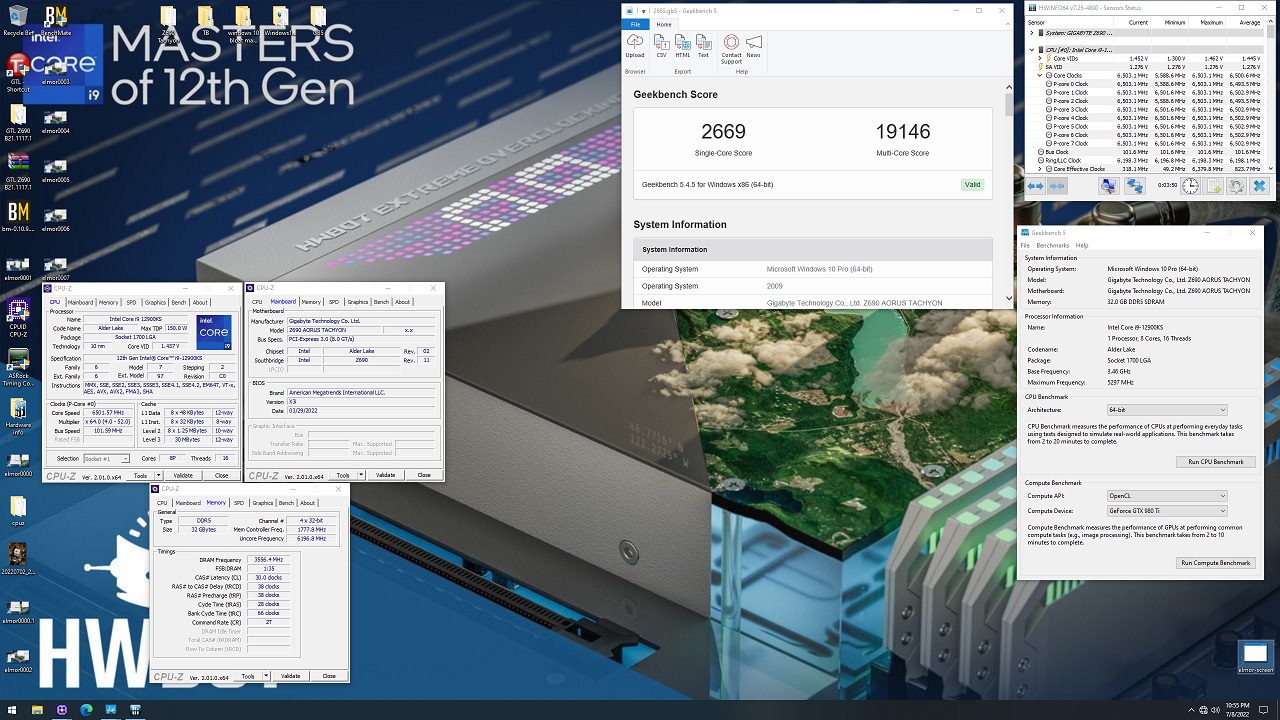Screen dimensions: 1280x720
Task: Click HWiNFO blue X close-sensors icon
Action: 1259,186
